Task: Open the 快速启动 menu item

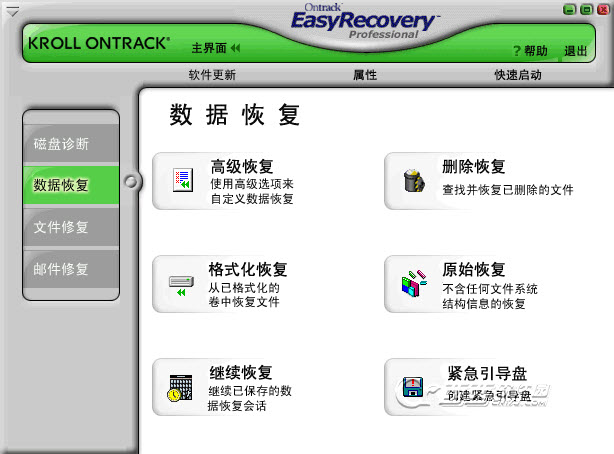Action: point(518,74)
